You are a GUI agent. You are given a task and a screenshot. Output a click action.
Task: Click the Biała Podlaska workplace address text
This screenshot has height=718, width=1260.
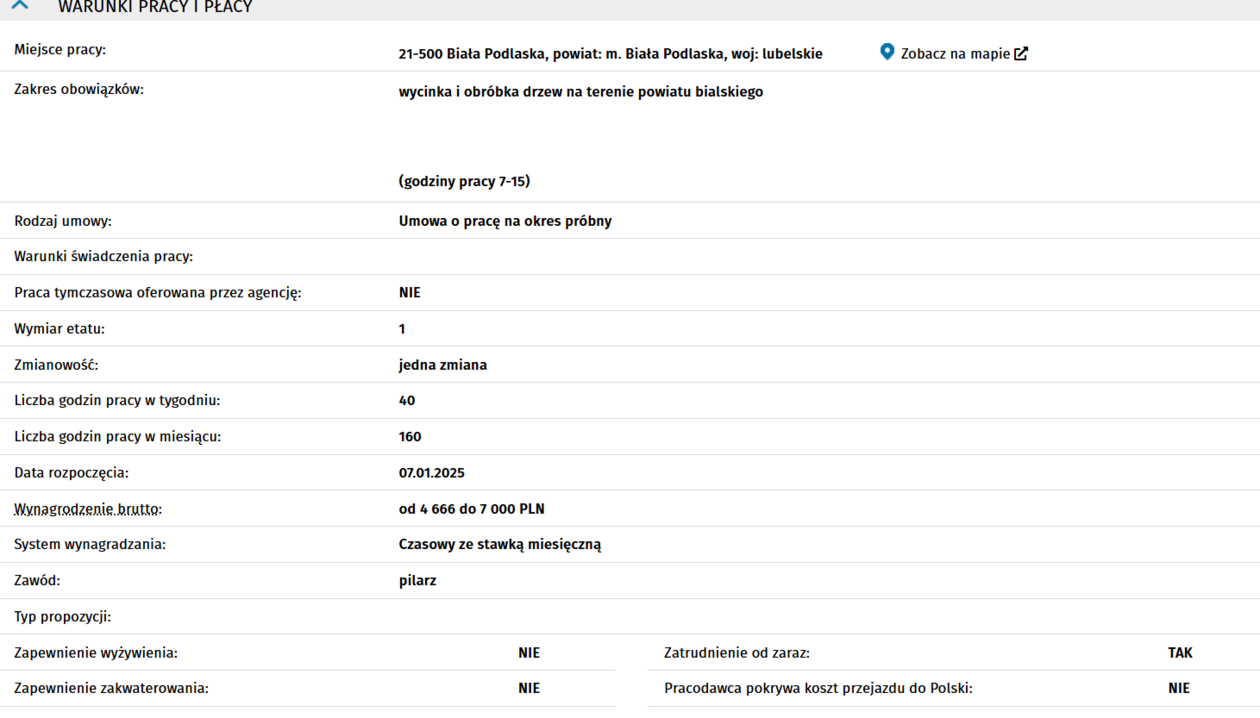coord(610,54)
